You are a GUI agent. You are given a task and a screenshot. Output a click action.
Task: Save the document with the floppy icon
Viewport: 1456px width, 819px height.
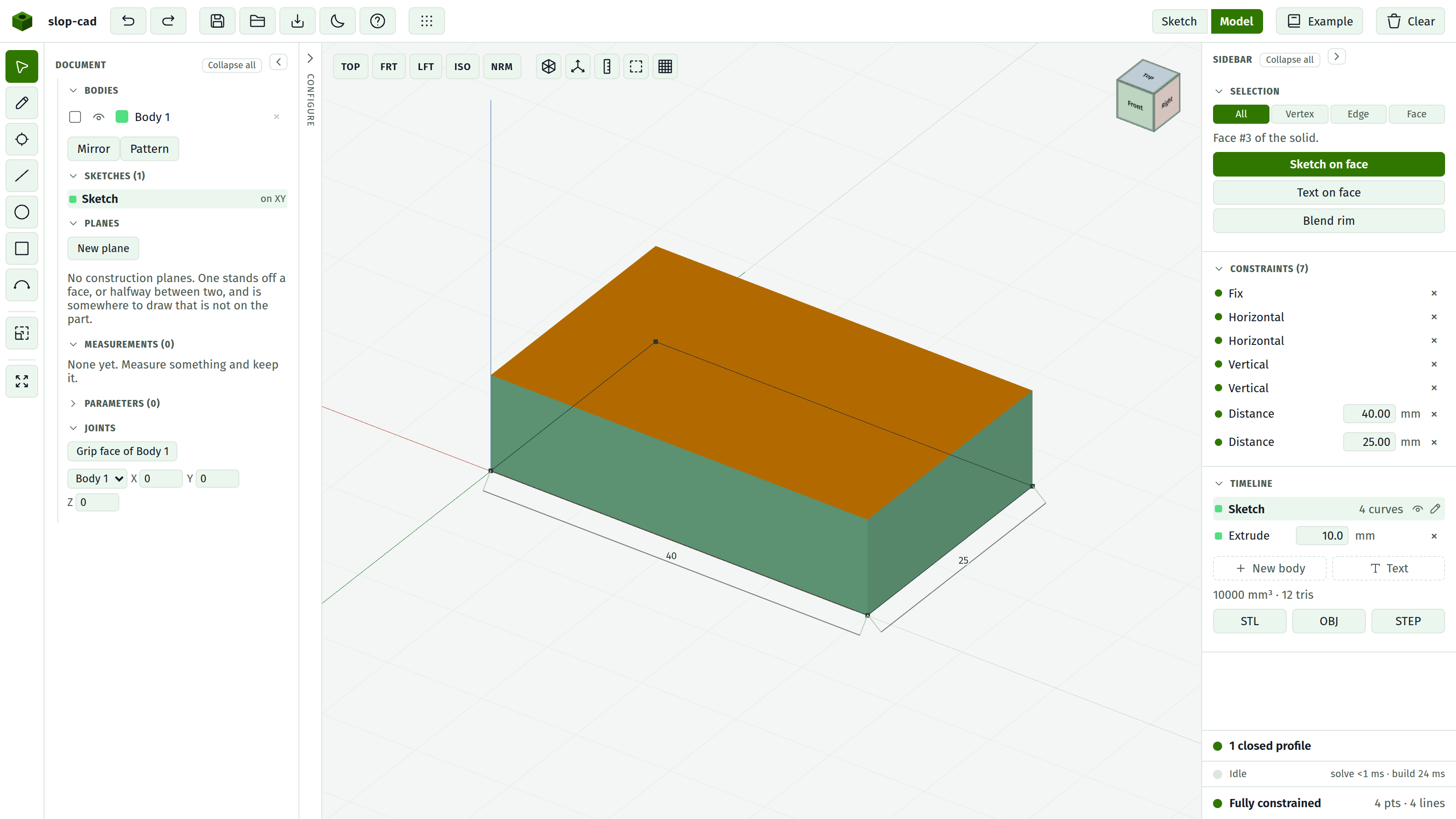pos(217,21)
